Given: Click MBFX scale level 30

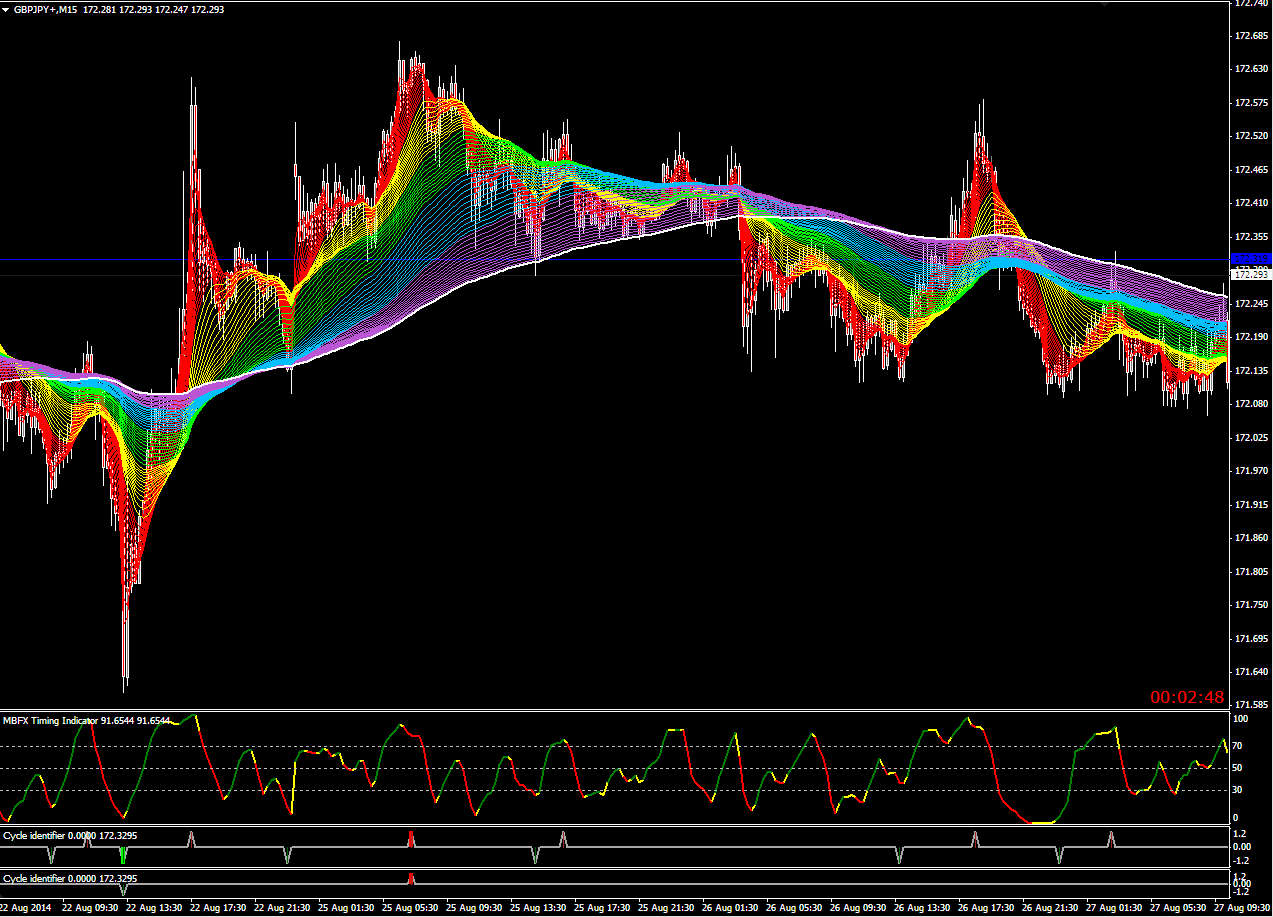Looking at the screenshot, I should 1239,790.
